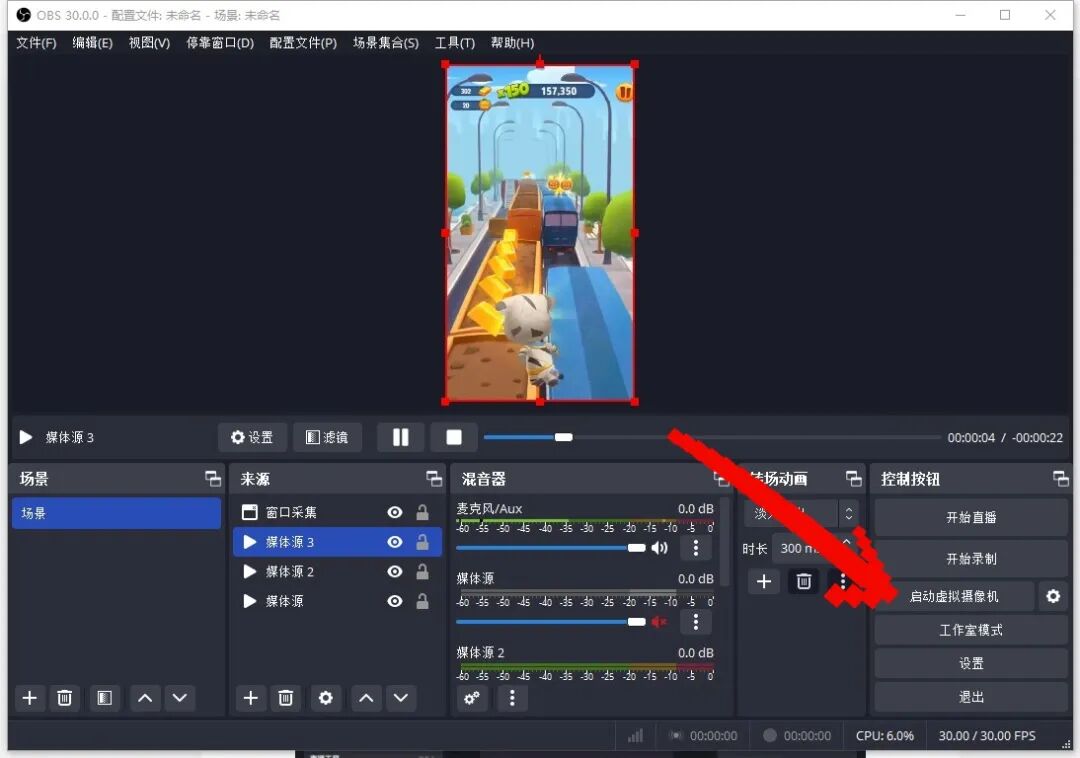
Task: Remove the selected scene
Action: (x=64, y=698)
